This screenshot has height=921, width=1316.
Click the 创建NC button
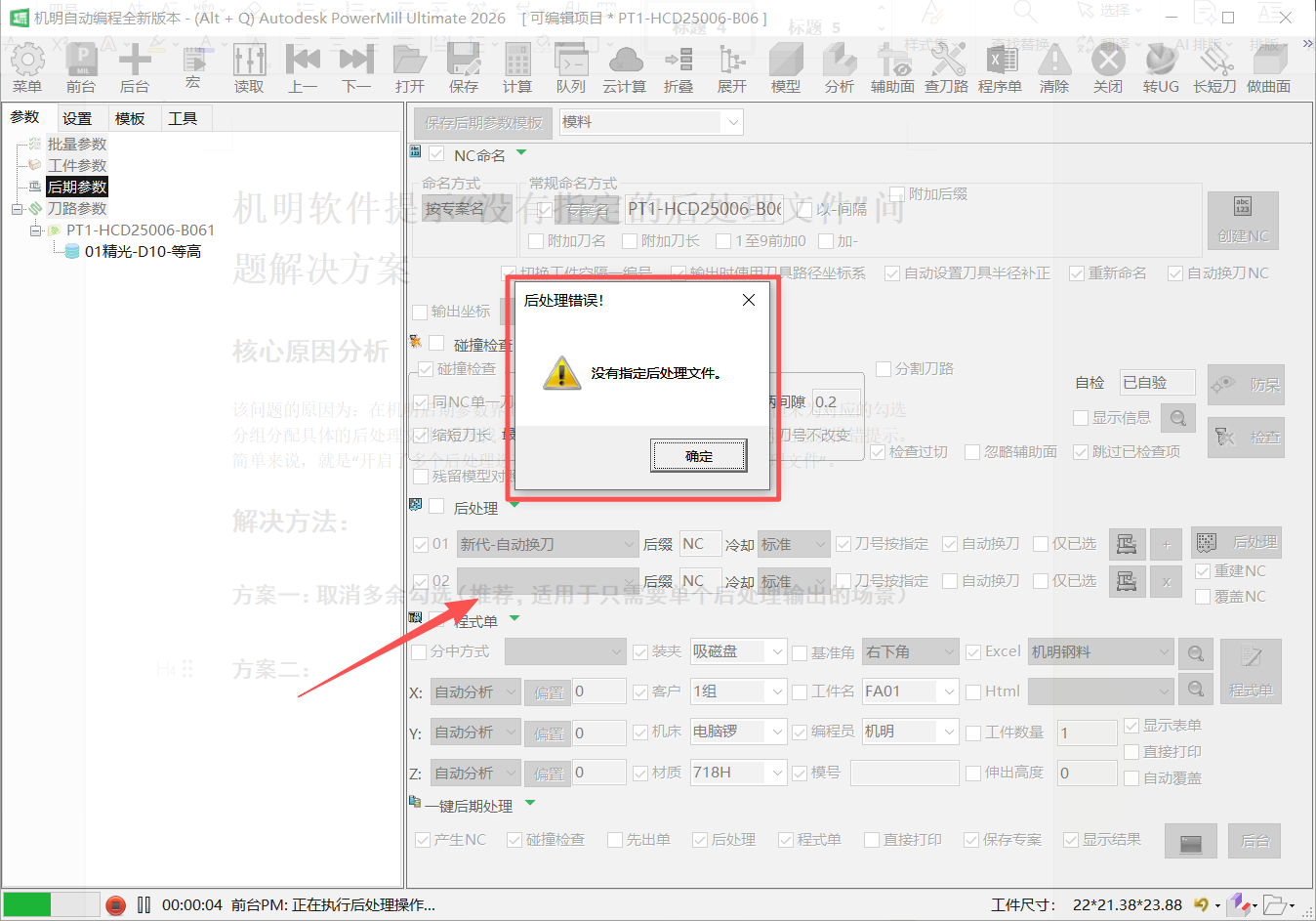pos(1243,221)
